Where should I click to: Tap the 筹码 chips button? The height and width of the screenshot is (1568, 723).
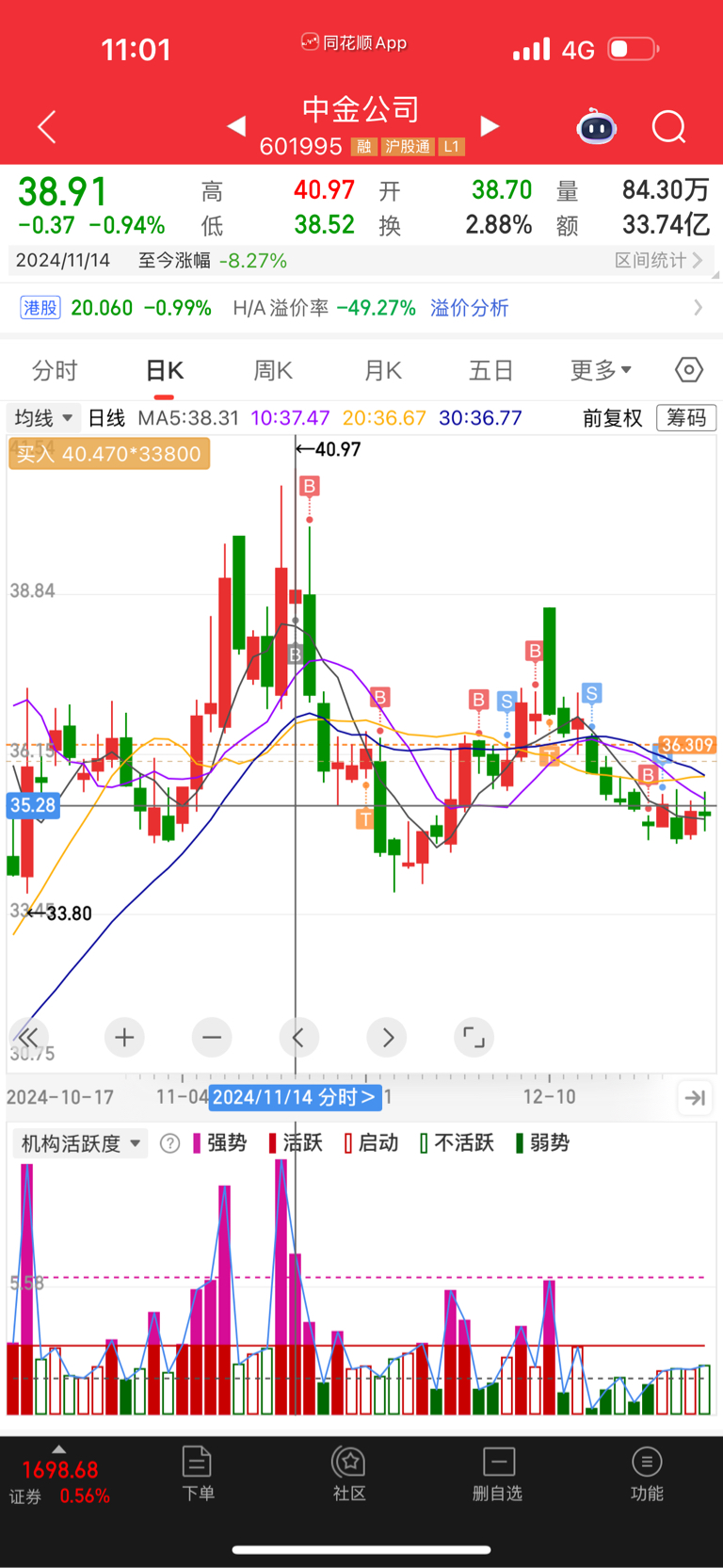(x=686, y=417)
